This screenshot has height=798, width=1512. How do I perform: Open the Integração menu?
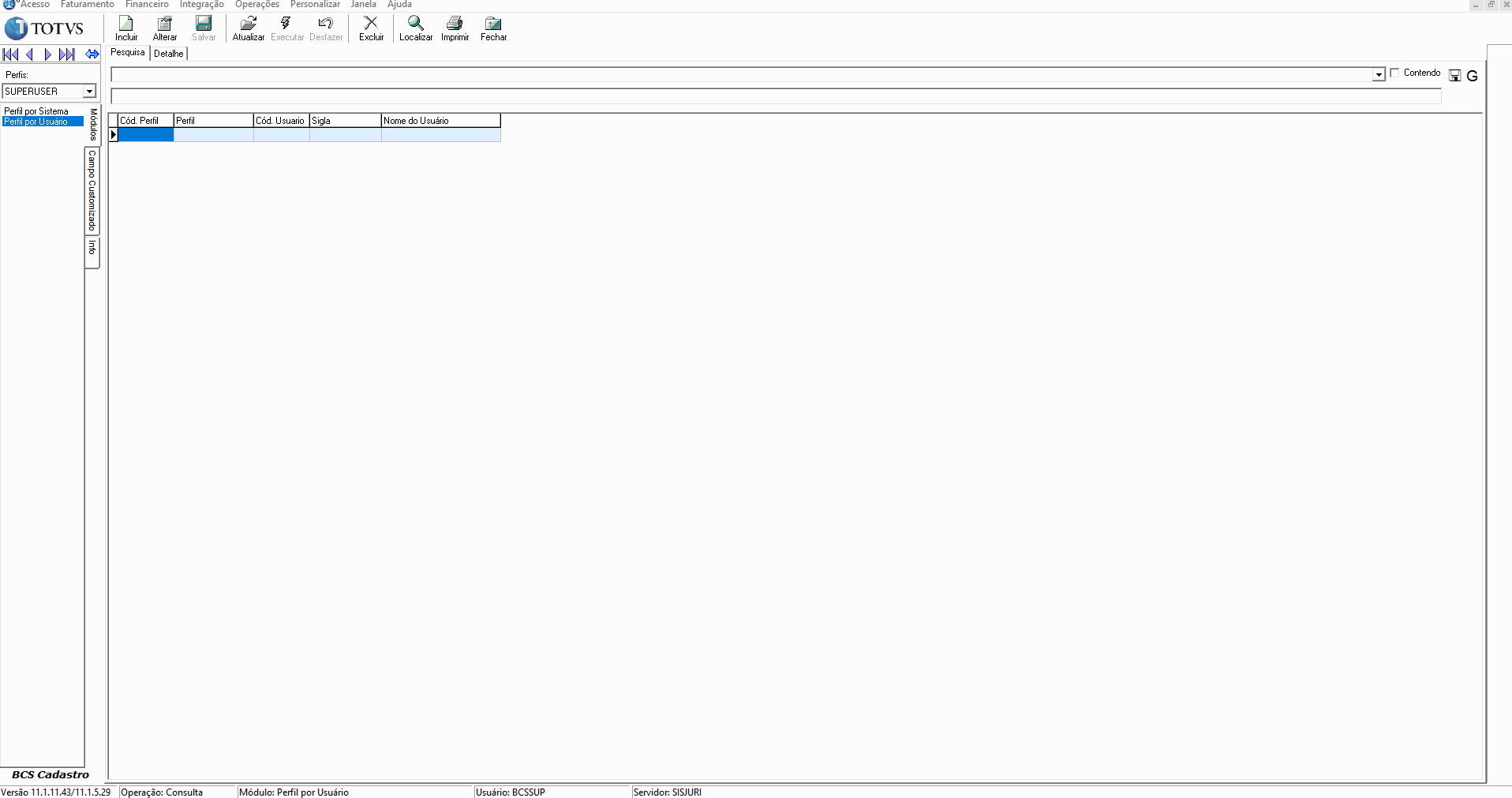(202, 5)
